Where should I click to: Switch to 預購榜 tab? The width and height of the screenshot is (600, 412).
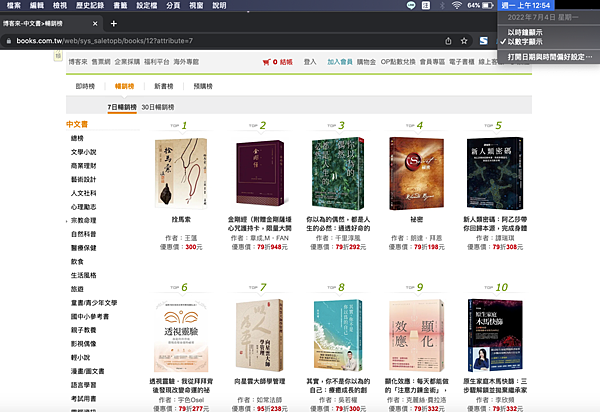pyautogui.click(x=203, y=86)
